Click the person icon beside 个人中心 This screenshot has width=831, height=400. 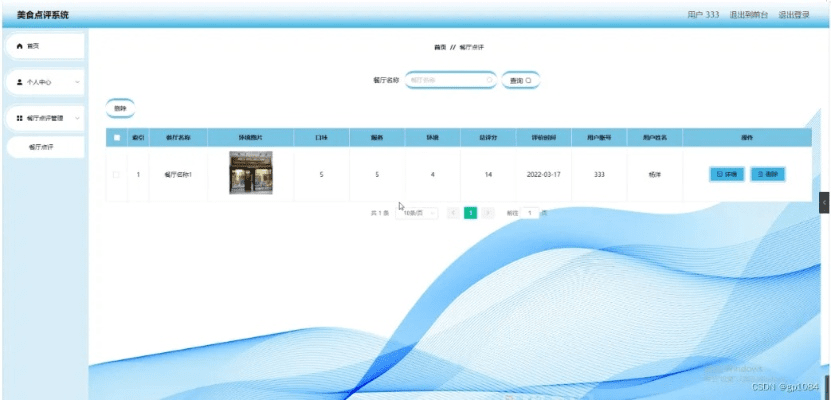[20, 82]
